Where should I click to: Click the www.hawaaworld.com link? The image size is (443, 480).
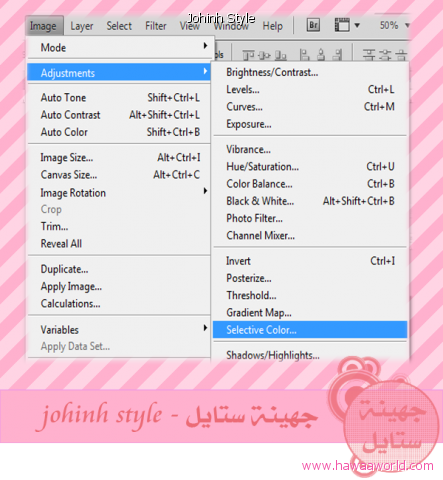tap(368, 465)
